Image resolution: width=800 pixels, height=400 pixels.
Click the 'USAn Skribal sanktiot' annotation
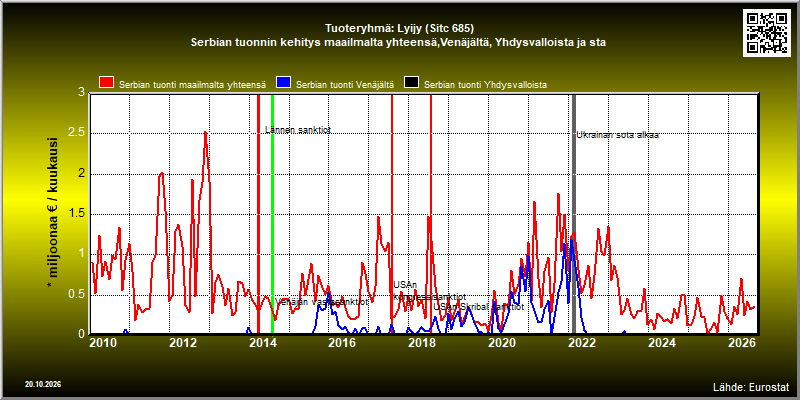click(x=479, y=307)
